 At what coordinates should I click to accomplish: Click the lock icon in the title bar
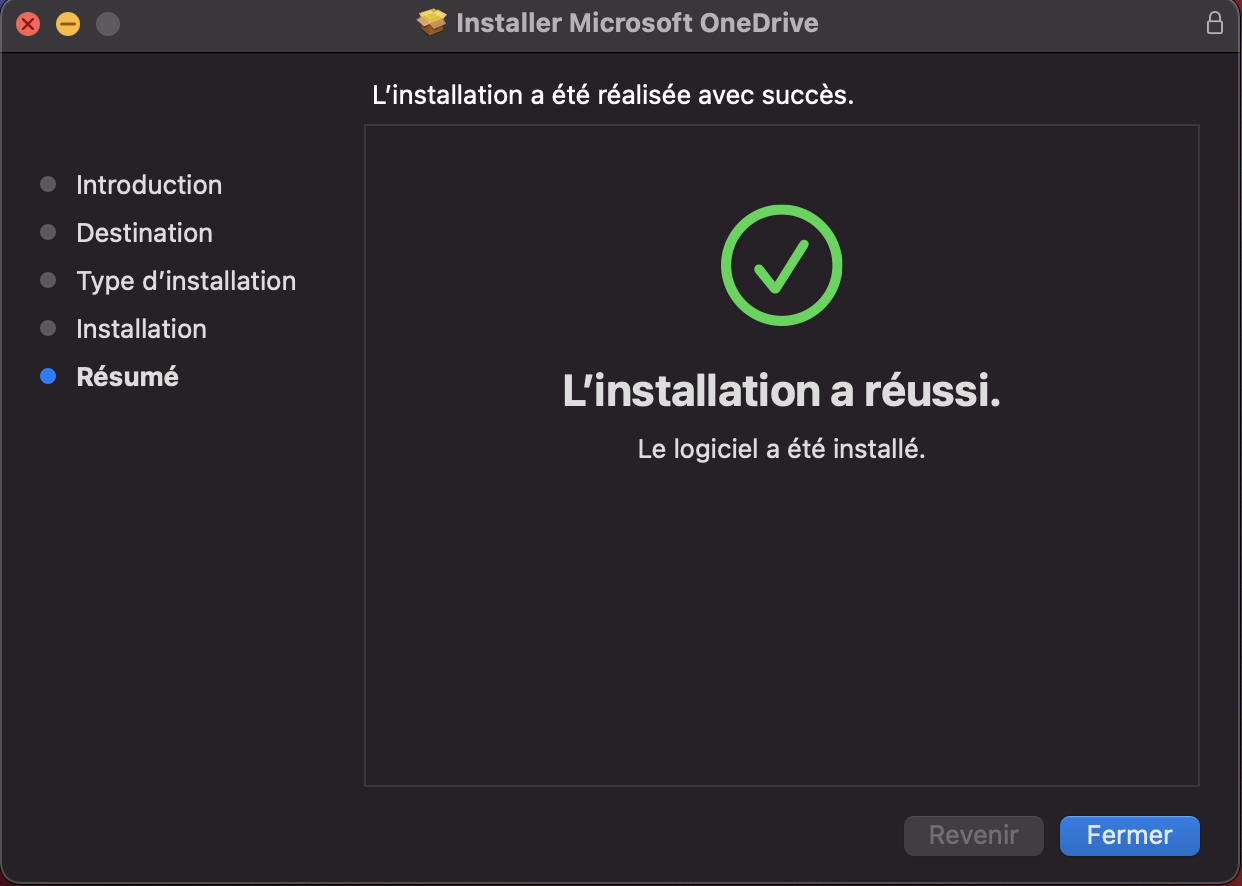[x=1215, y=23]
